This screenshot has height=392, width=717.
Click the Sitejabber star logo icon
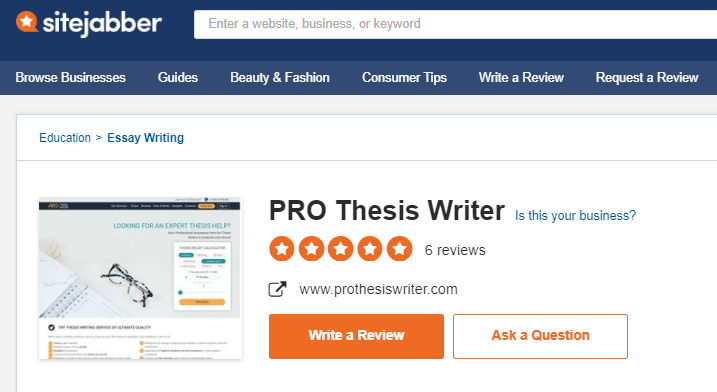[27, 22]
